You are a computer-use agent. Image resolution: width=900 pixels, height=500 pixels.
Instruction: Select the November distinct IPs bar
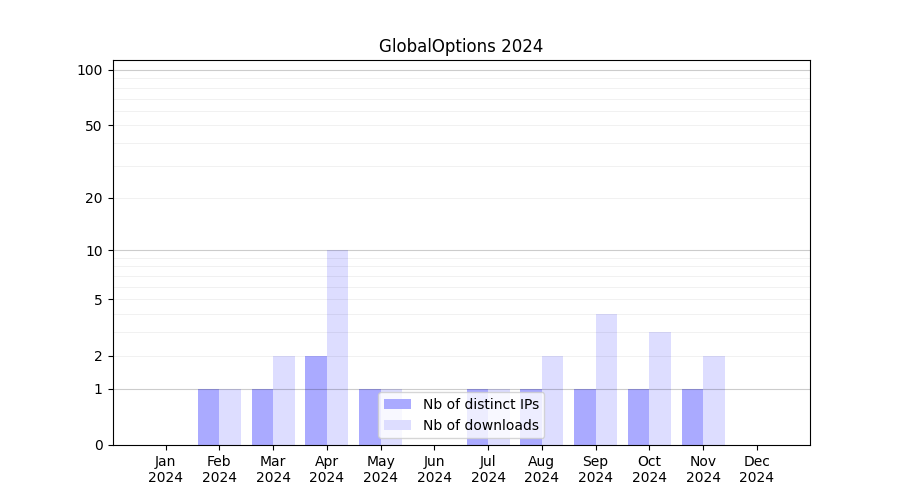coord(692,417)
